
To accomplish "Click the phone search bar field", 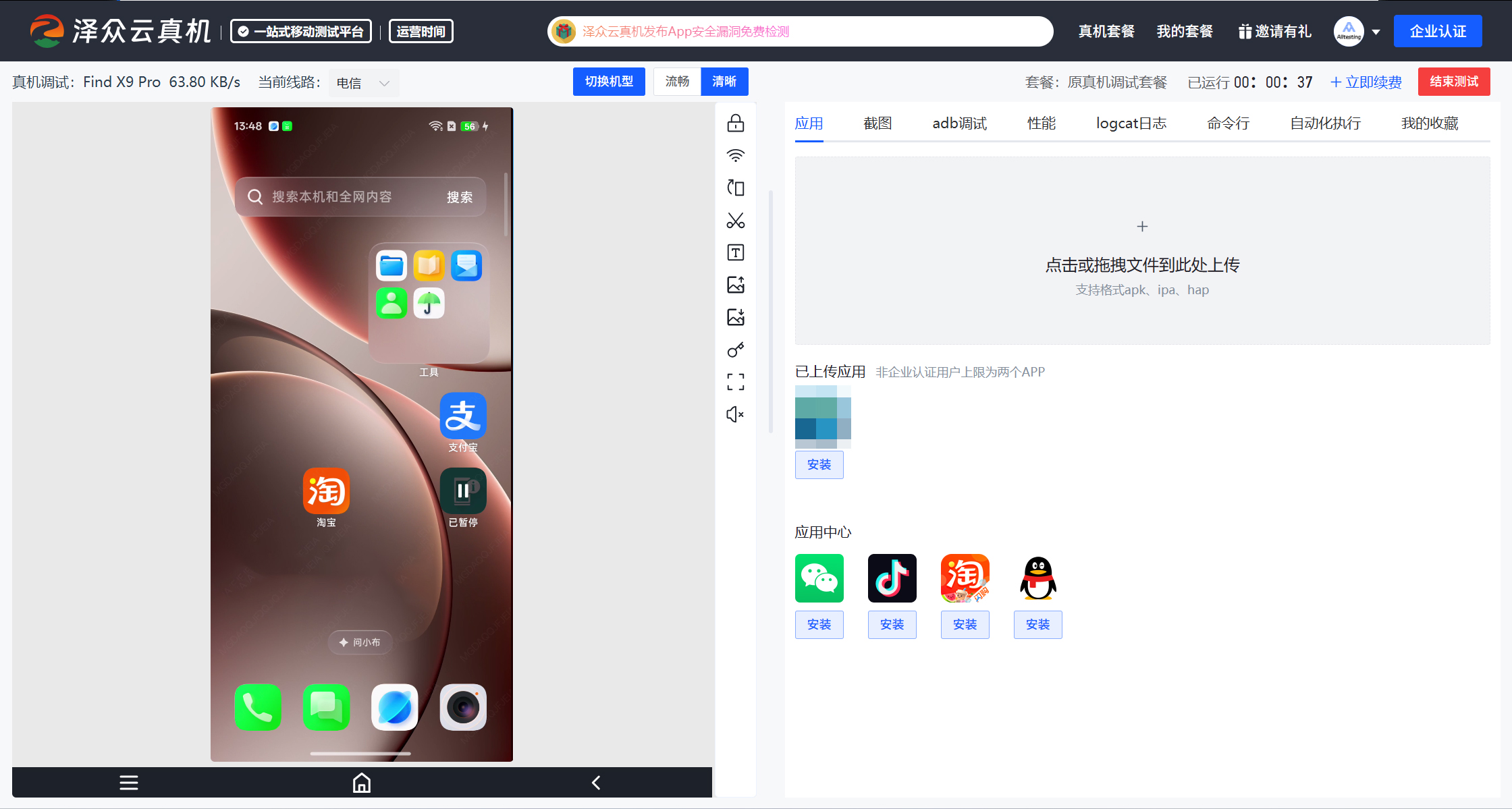I will 360,197.
